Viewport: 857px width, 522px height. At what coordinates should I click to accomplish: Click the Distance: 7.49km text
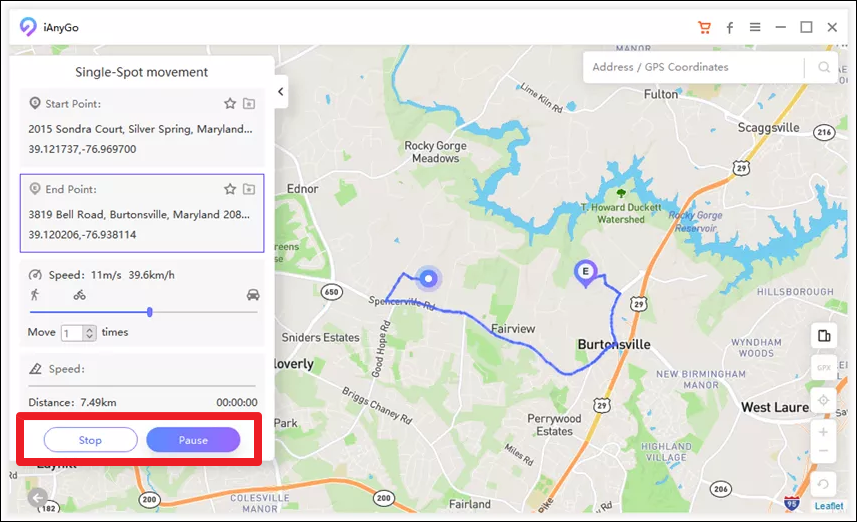(x=72, y=403)
